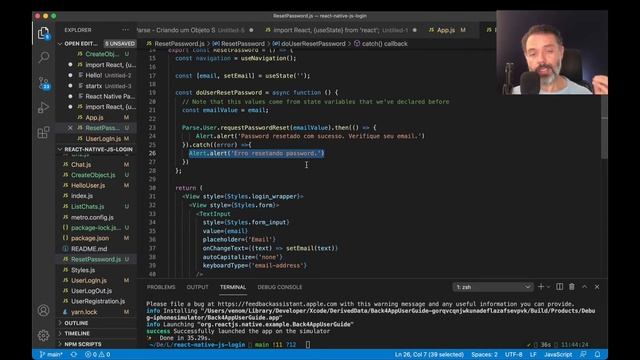Click the terminal command prompt line
Viewport: 640px width, 360px height.
point(229,344)
